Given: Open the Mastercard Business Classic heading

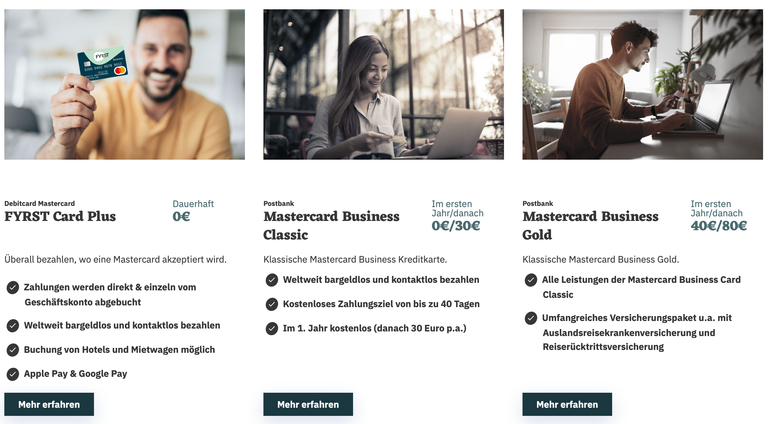Looking at the screenshot, I should click(x=331, y=225).
